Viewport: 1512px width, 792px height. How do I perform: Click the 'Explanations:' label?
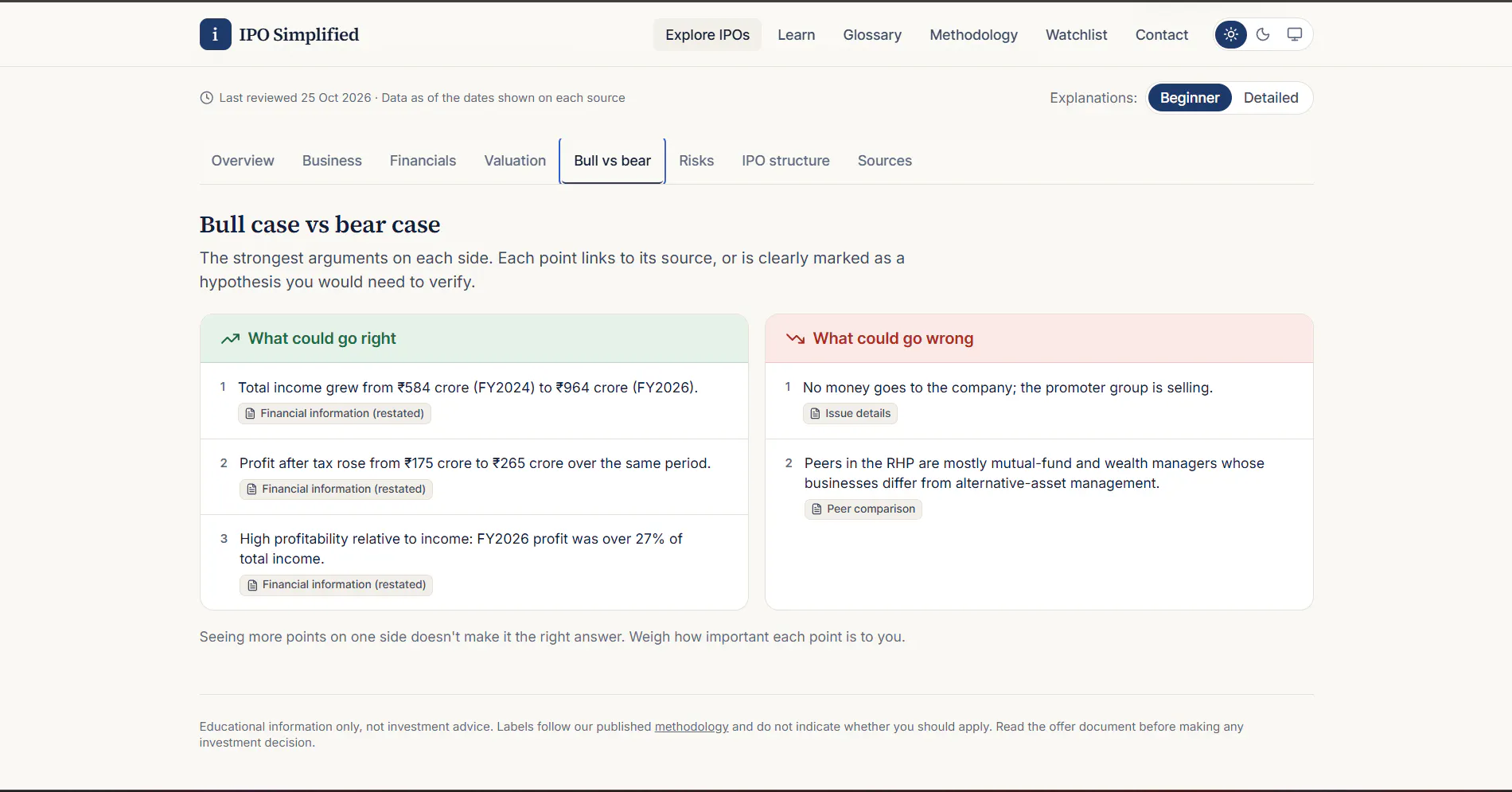click(x=1093, y=98)
